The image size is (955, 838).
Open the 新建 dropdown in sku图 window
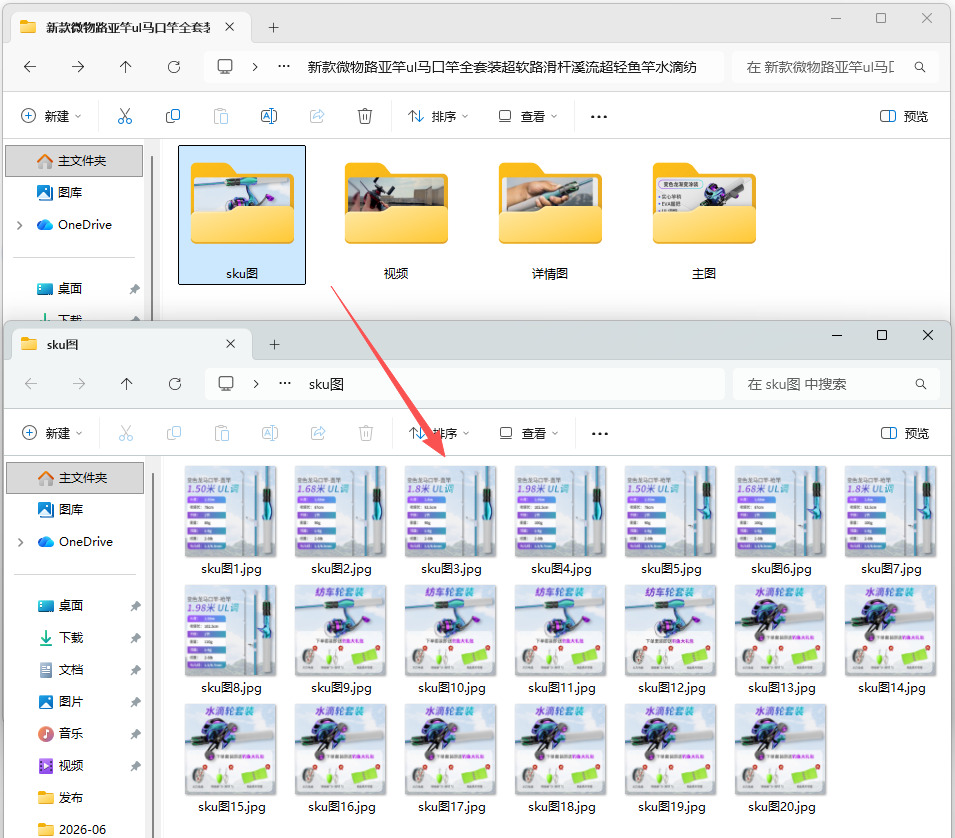51,433
